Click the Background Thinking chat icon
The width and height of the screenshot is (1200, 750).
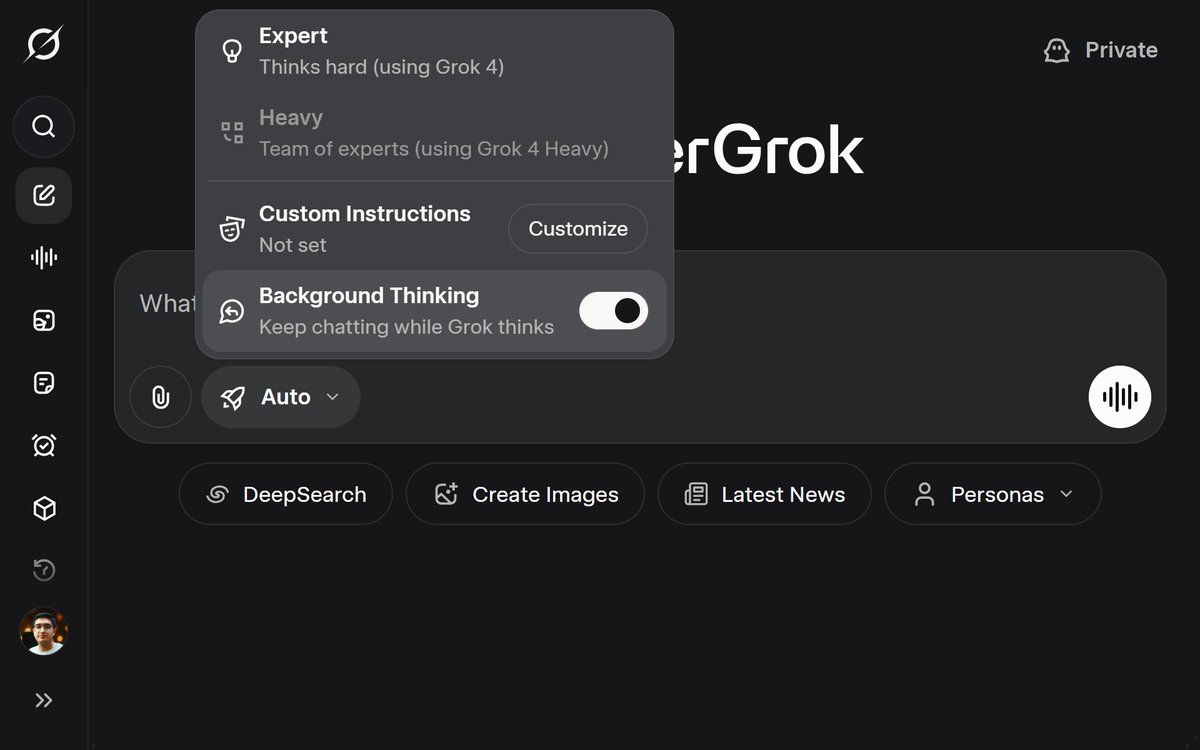[232, 311]
